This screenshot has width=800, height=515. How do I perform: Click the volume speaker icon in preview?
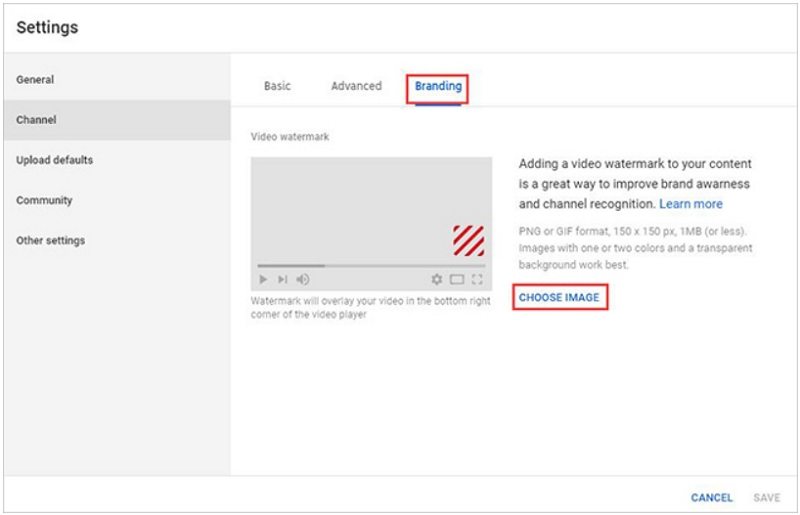point(302,280)
